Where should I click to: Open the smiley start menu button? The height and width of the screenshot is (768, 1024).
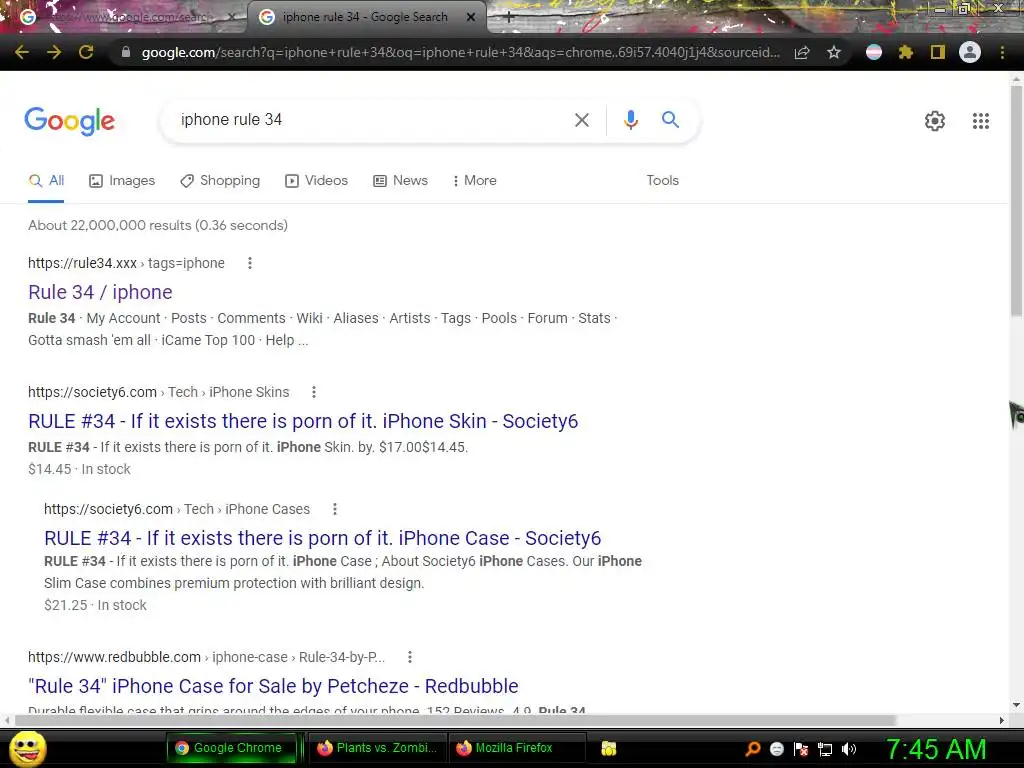tap(27, 748)
